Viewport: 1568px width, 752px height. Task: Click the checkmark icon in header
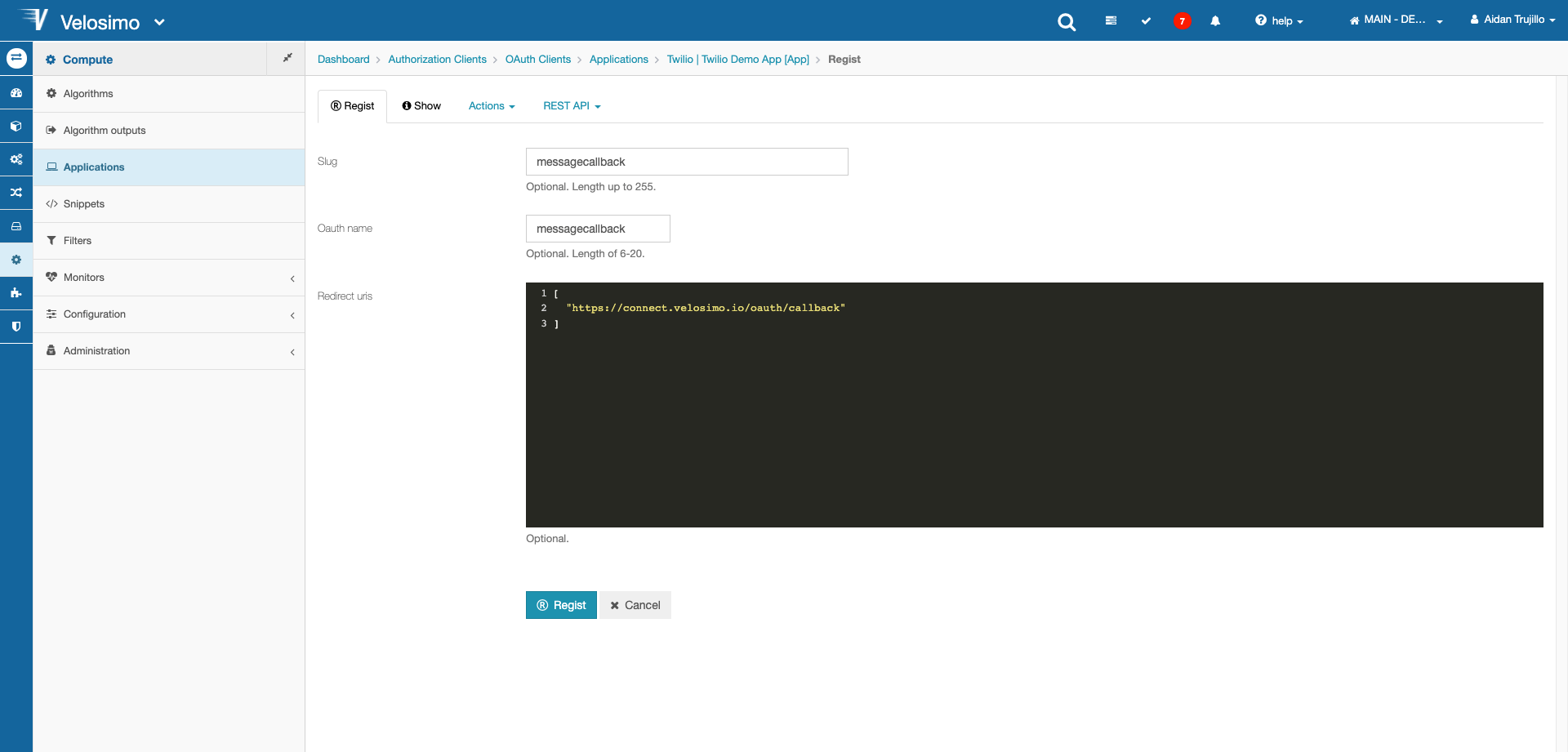tap(1146, 20)
